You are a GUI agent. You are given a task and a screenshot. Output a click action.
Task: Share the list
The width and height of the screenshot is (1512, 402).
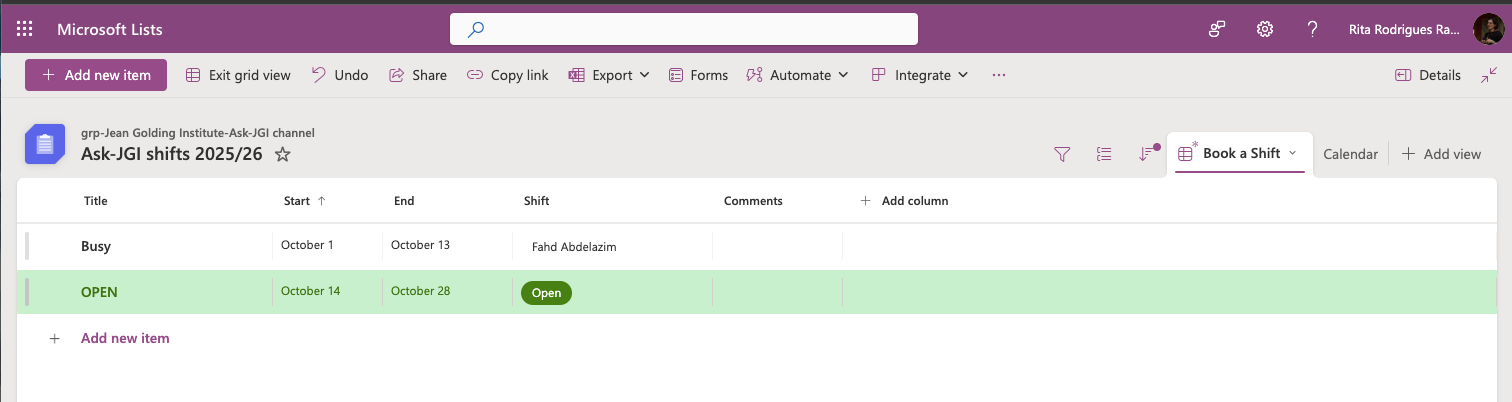(x=418, y=75)
